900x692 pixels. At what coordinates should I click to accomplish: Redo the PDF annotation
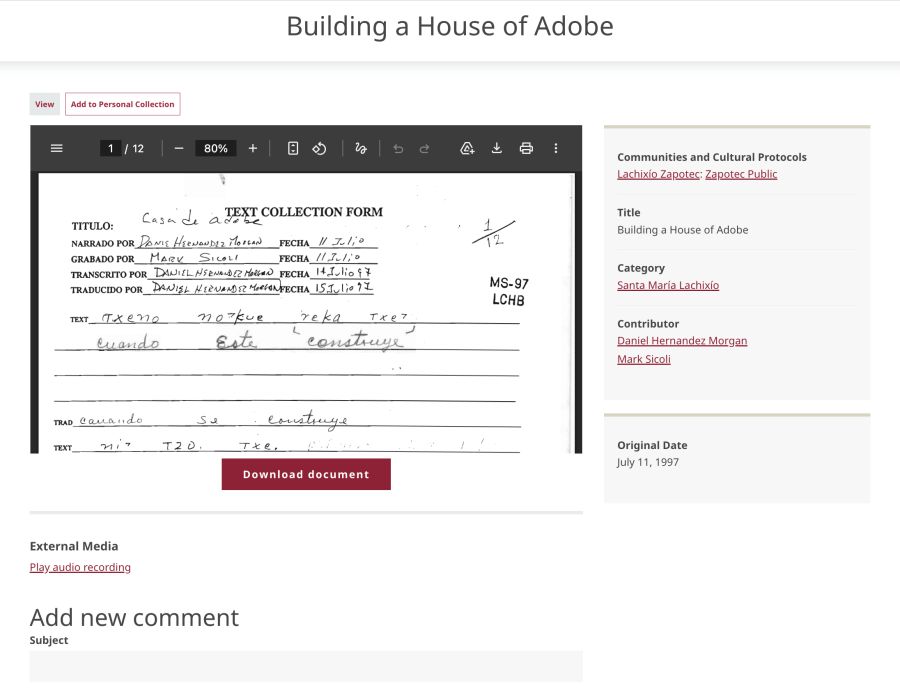click(x=424, y=149)
